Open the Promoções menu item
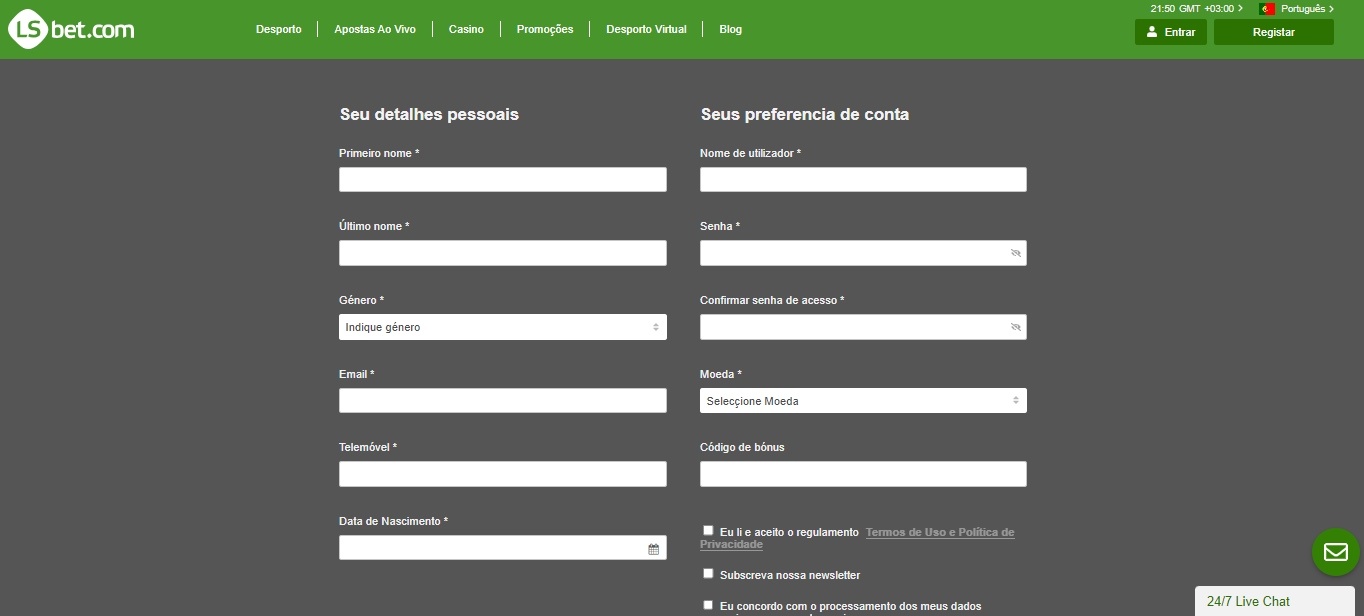The height and width of the screenshot is (616, 1364). tap(544, 29)
